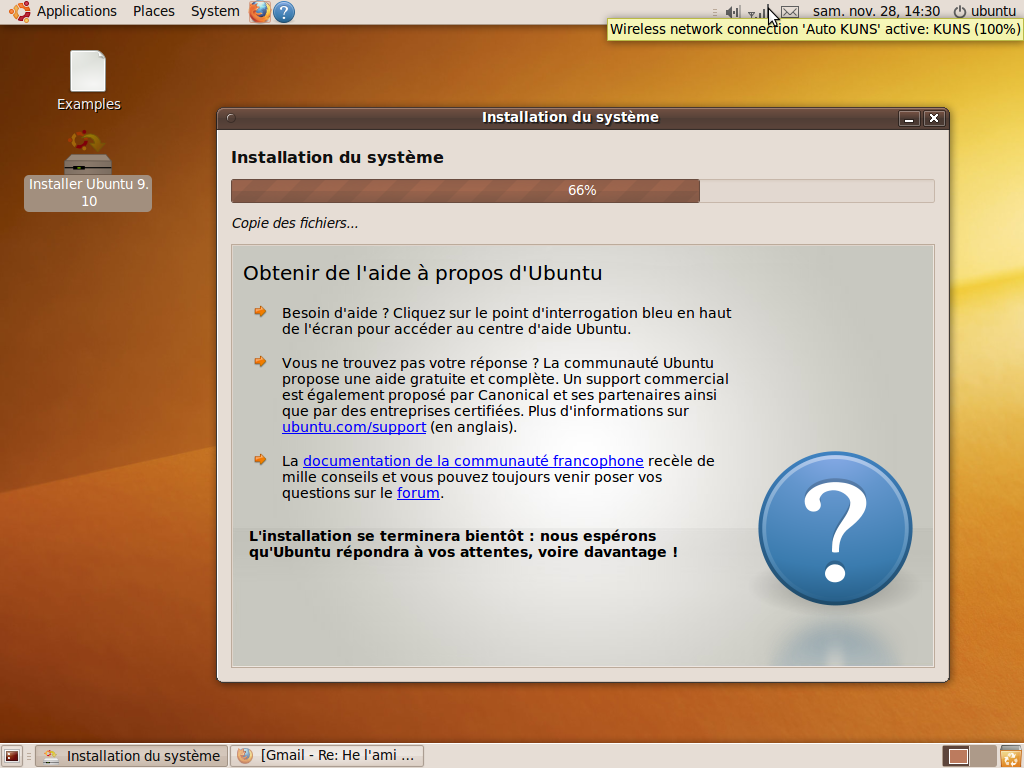
Task: Click the wireless network connection tooltip text
Action: tap(815, 29)
